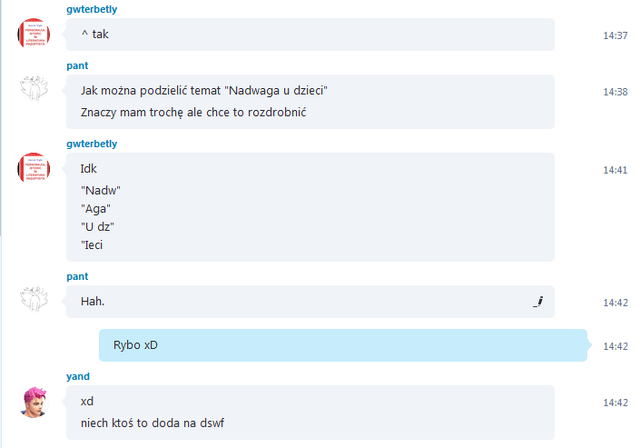Select the line '"Aga"'

[x=96, y=209]
